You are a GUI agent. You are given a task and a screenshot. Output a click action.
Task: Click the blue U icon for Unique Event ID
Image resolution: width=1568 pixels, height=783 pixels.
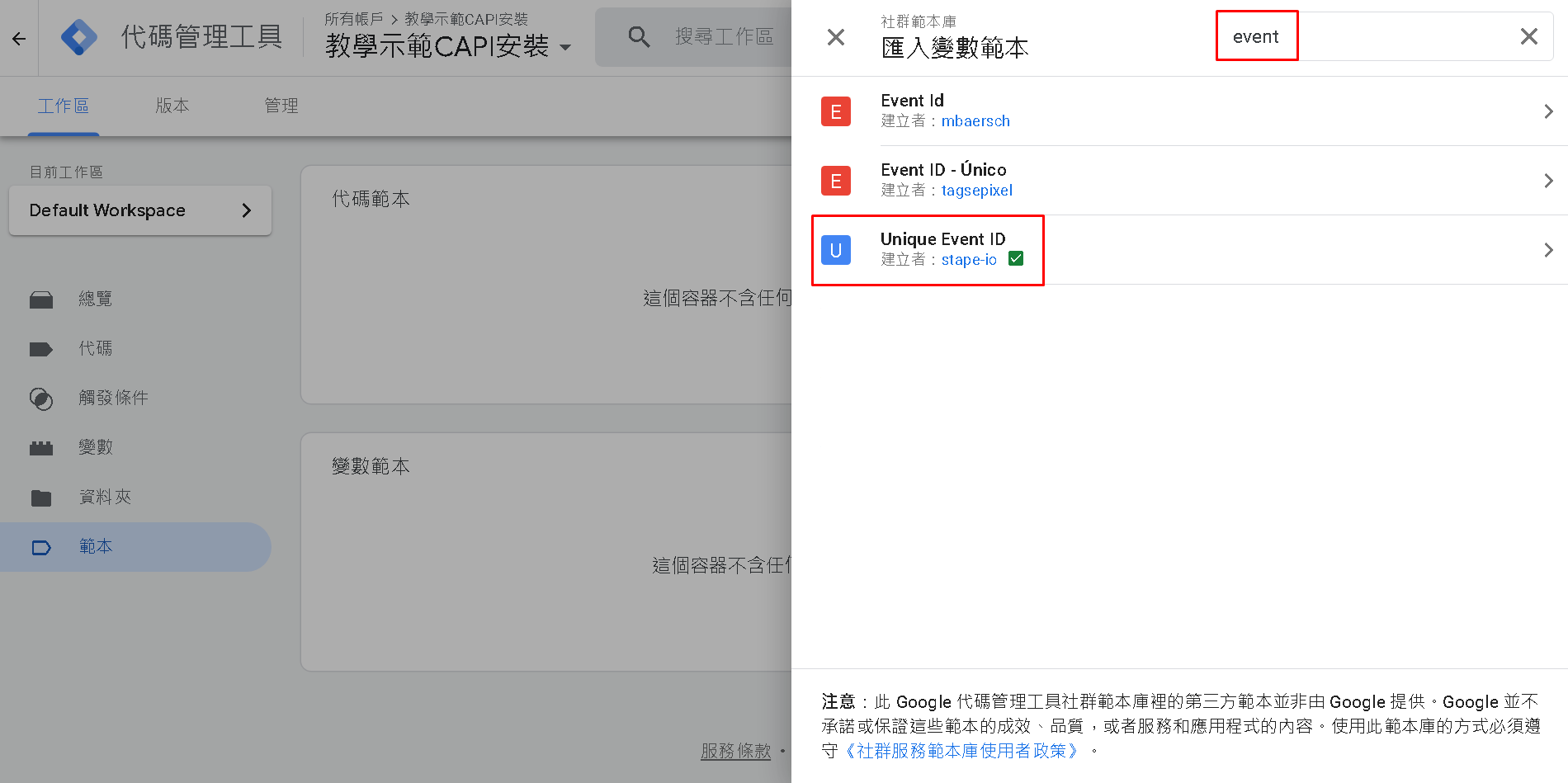[x=836, y=250]
